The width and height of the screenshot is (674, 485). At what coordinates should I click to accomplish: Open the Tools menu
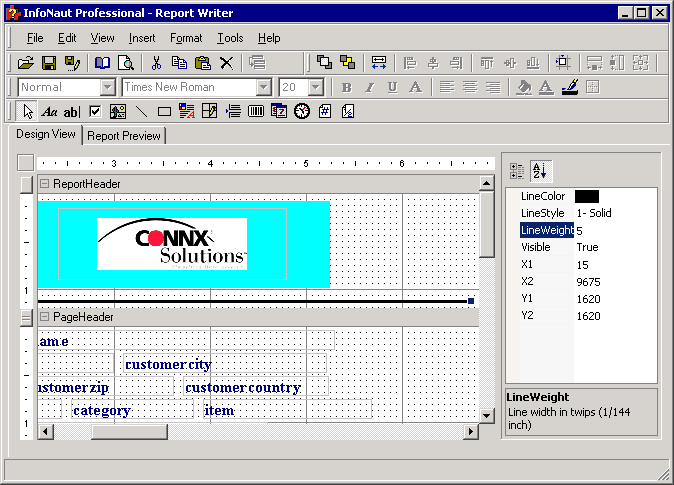230,38
